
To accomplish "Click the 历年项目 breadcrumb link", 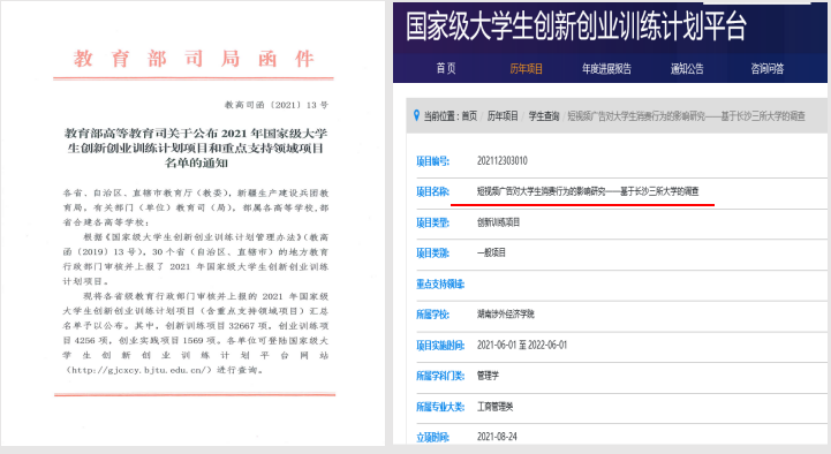I will 502,116.
